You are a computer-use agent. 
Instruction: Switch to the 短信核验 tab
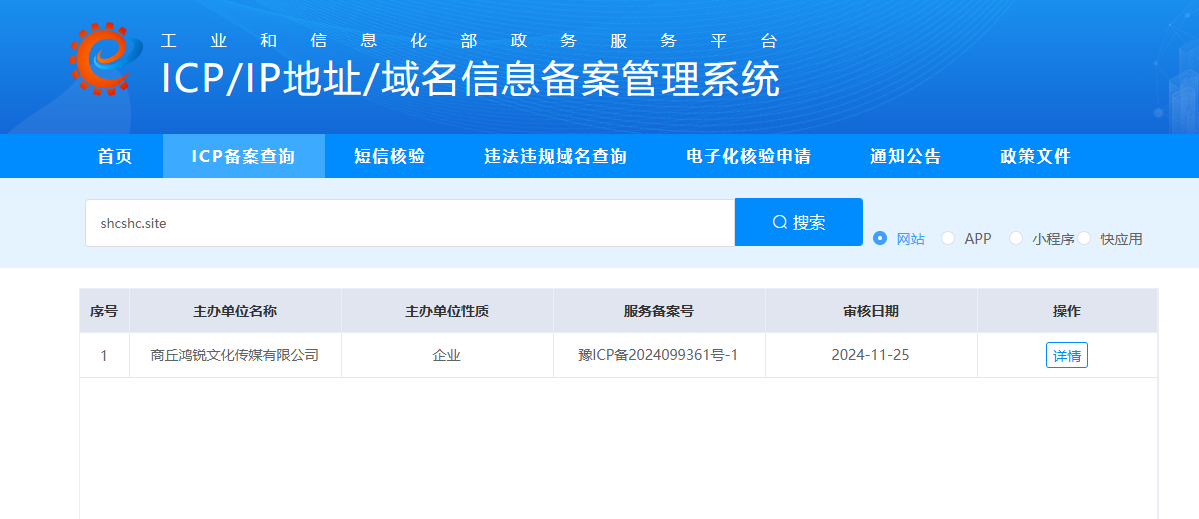pos(389,157)
